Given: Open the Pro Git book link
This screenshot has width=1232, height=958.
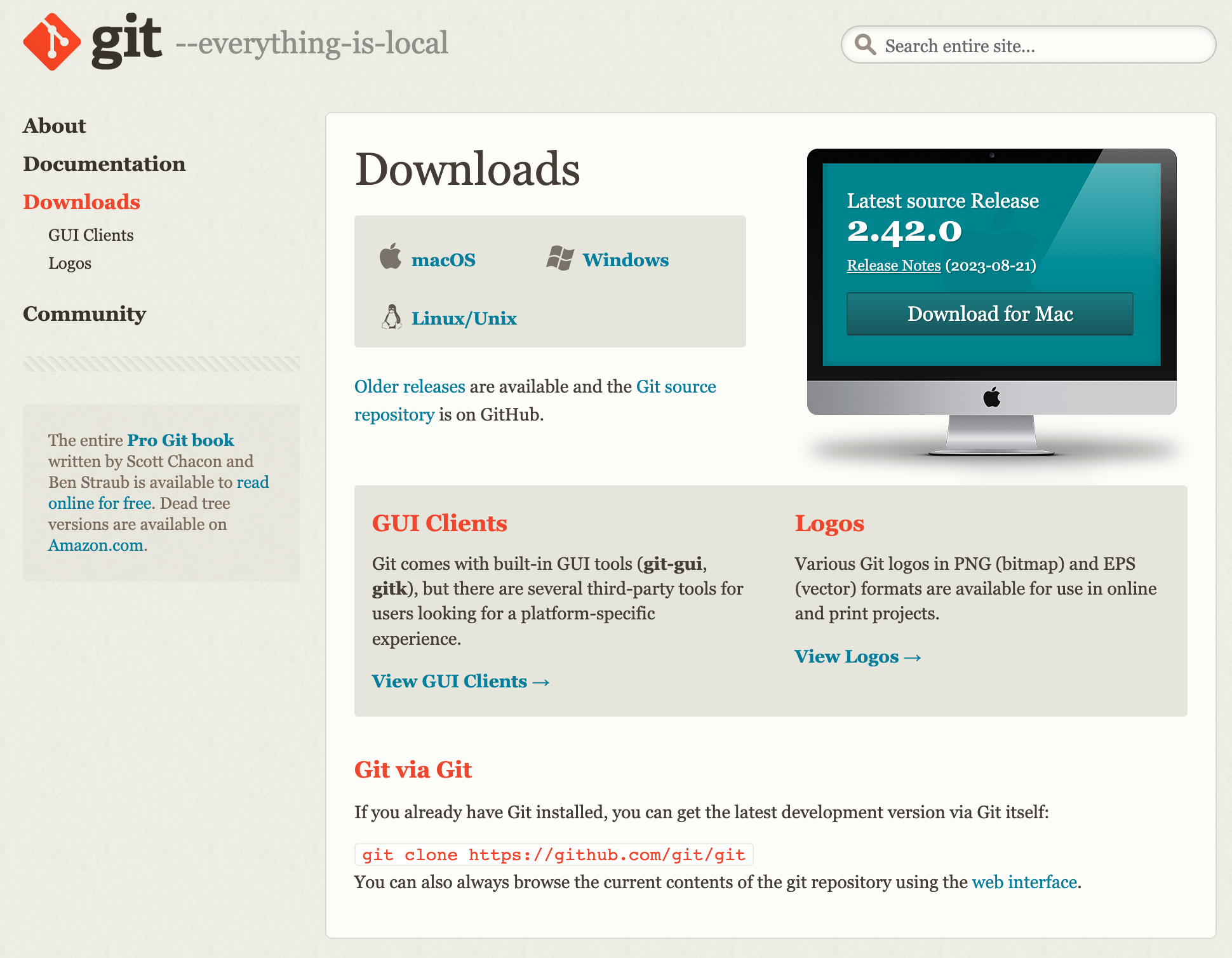Looking at the screenshot, I should [x=180, y=440].
